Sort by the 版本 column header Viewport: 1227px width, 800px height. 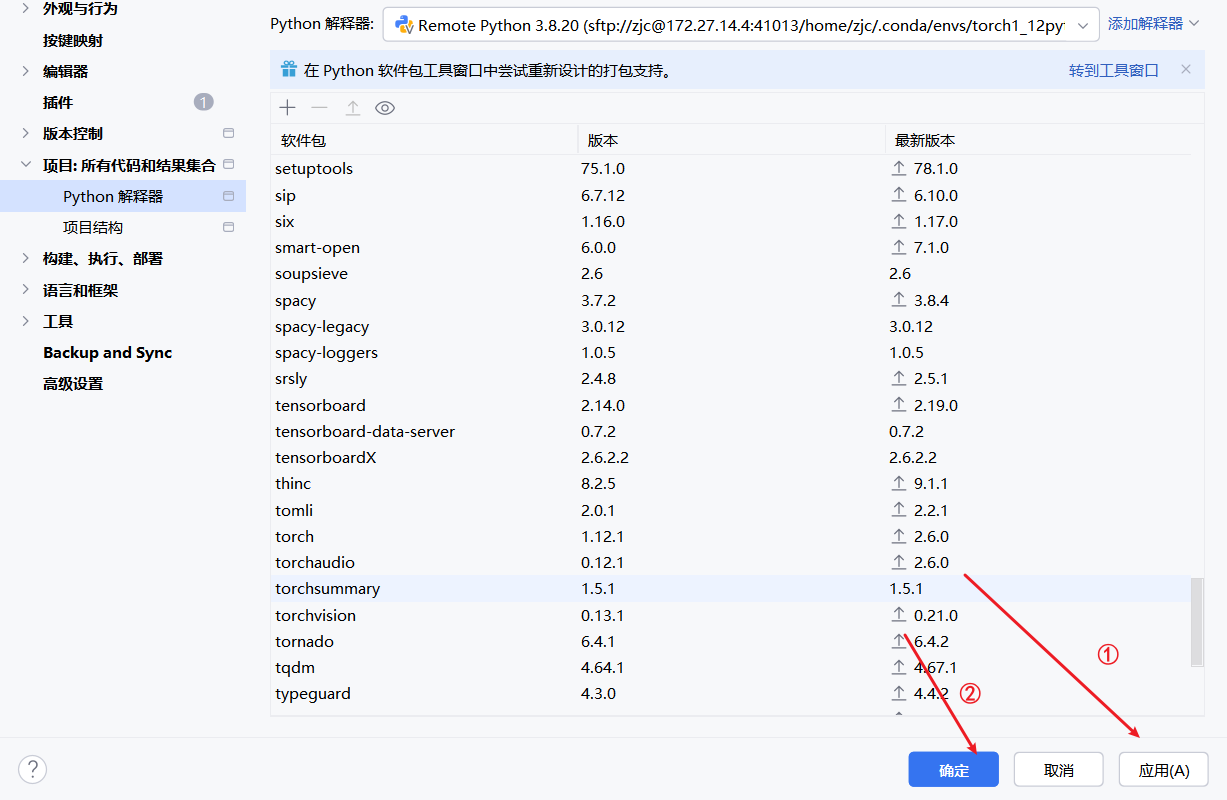click(731, 140)
